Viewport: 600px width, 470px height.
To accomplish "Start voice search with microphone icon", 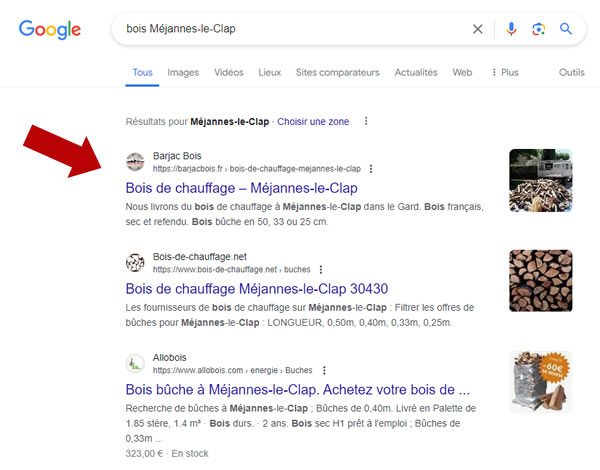I will click(x=511, y=29).
